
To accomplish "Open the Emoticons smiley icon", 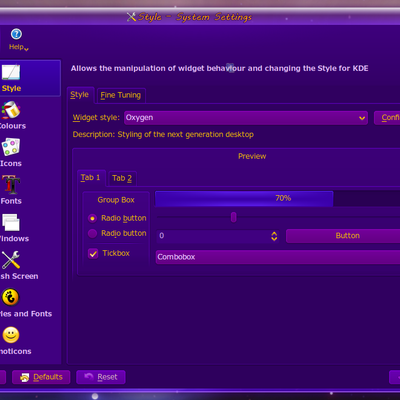I will coord(11,335).
